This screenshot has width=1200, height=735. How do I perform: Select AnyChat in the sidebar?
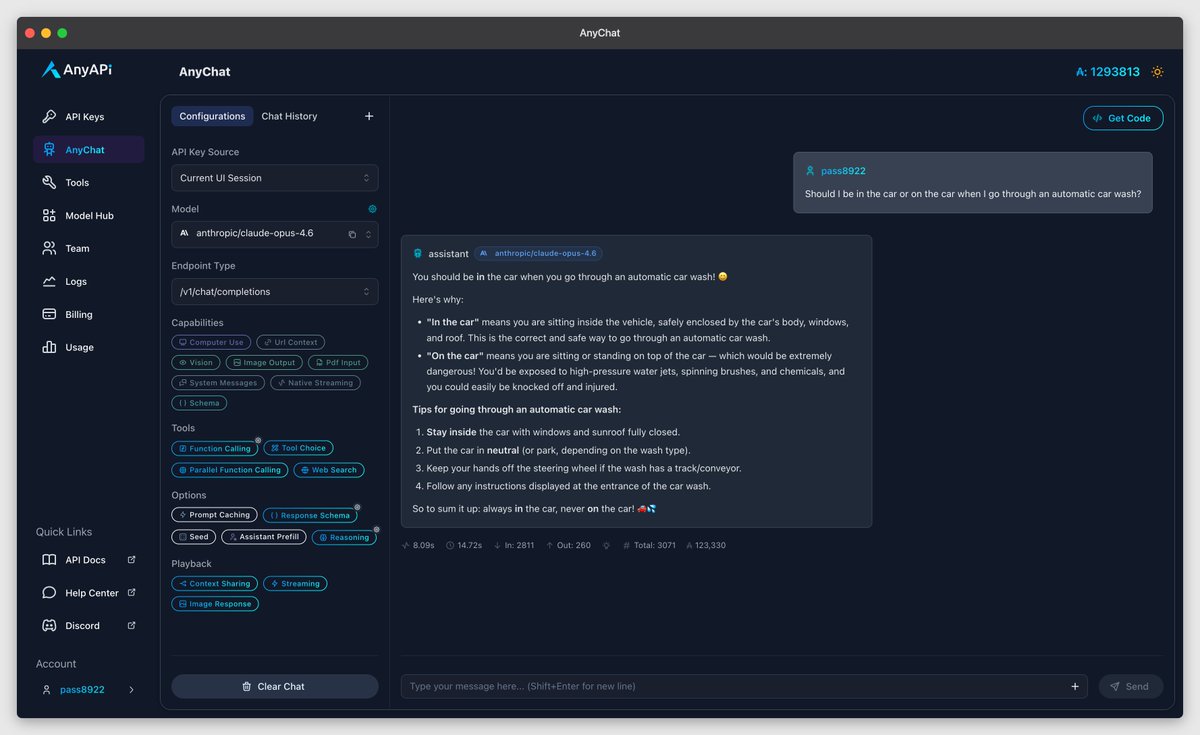(89, 150)
